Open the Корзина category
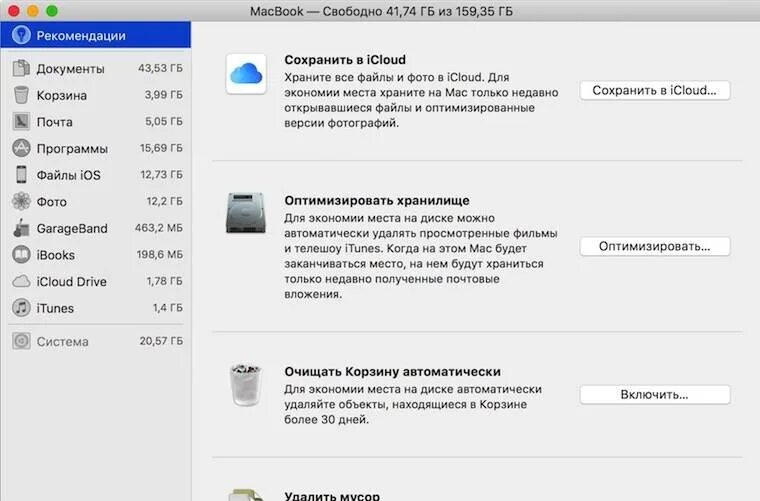760x501 pixels. 96,95
